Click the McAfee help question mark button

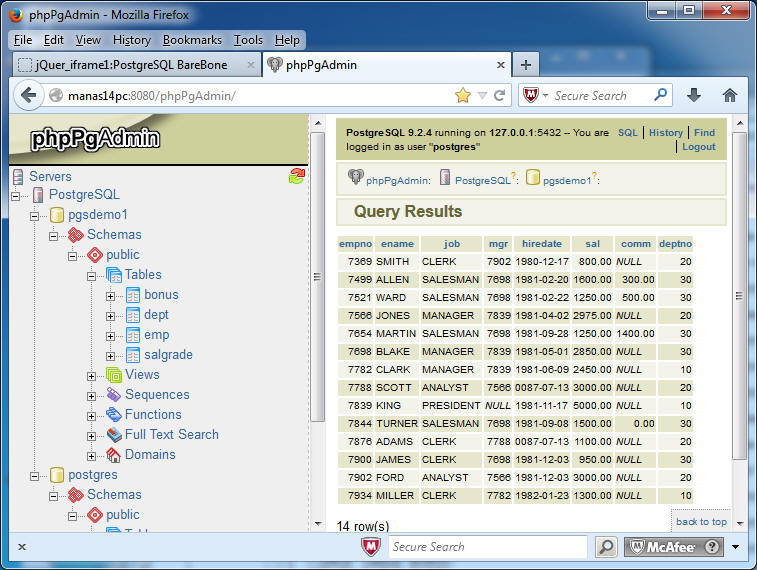[711, 547]
